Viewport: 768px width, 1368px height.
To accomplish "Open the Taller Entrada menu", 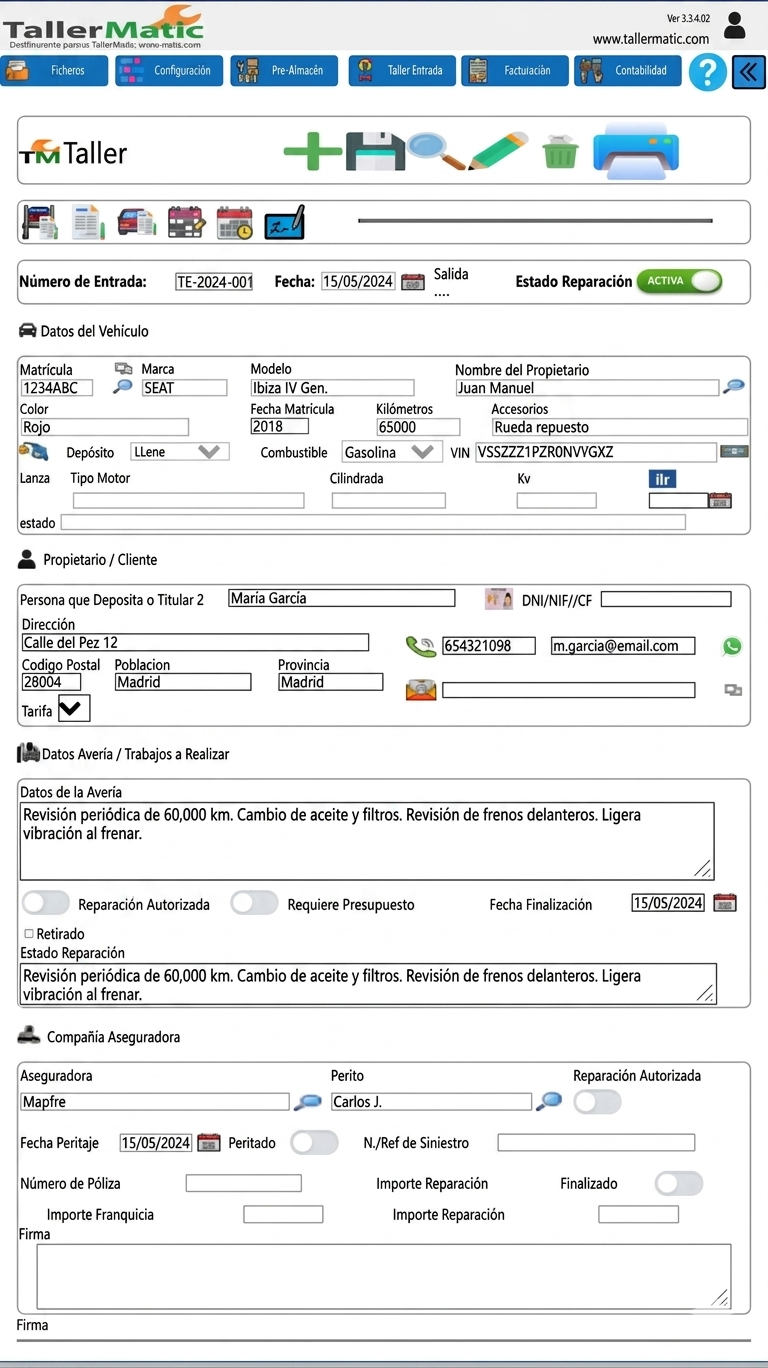I will coord(402,71).
